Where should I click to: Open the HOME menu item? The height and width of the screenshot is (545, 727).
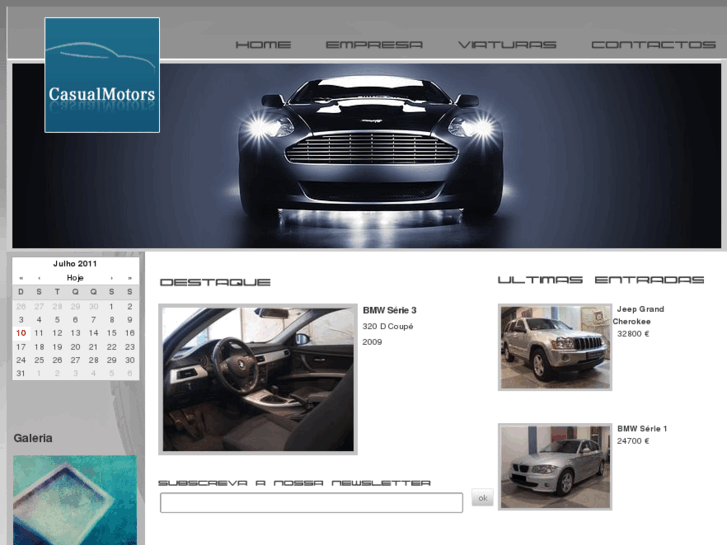click(x=263, y=45)
